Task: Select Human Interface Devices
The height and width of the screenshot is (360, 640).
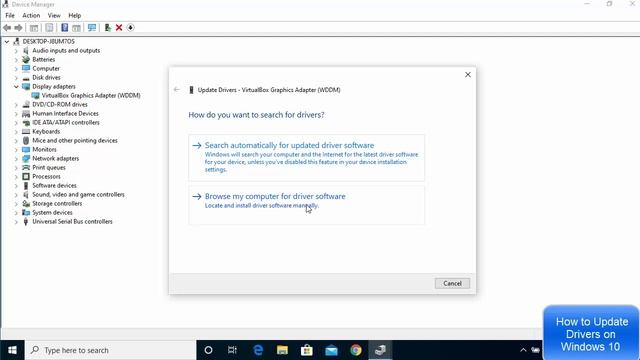Action: point(65,113)
